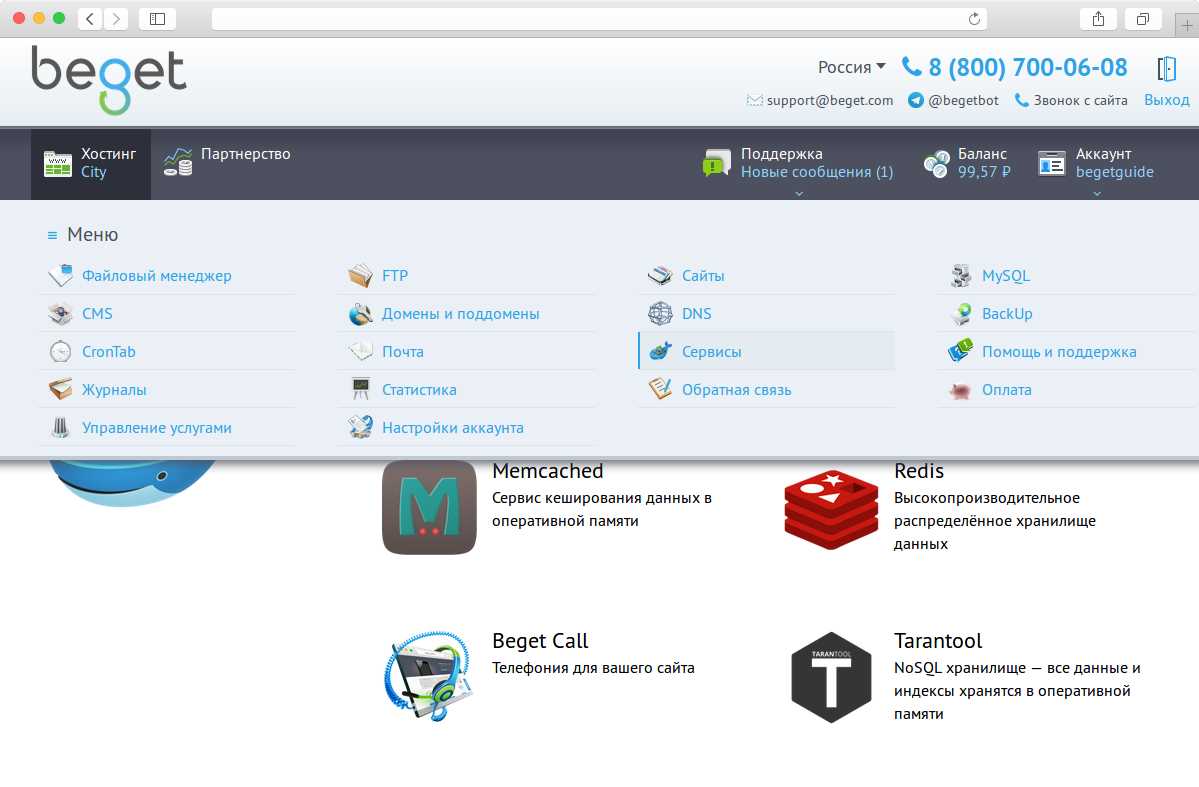This screenshot has width=1199, height=787.
Task: Click the beget logo
Action: (109, 80)
